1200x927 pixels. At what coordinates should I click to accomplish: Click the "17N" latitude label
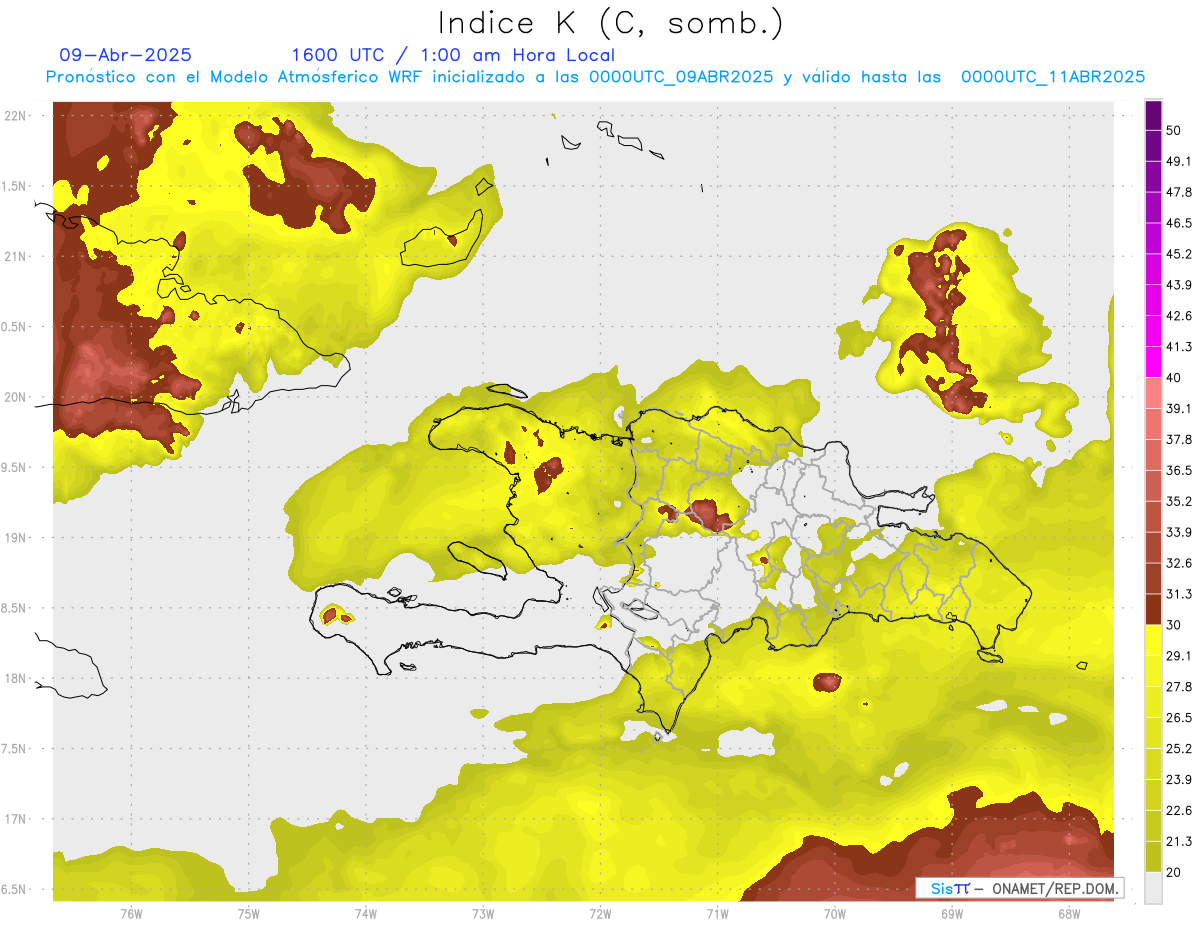pyautogui.click(x=17, y=819)
